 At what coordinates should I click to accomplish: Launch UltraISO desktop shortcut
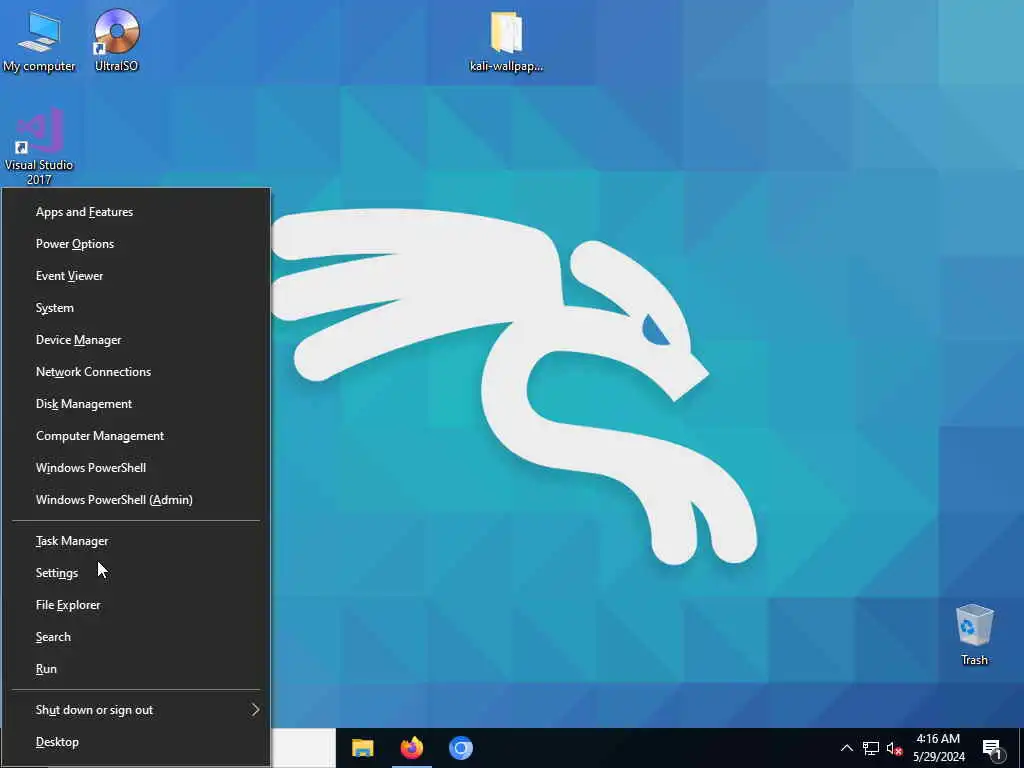click(116, 40)
